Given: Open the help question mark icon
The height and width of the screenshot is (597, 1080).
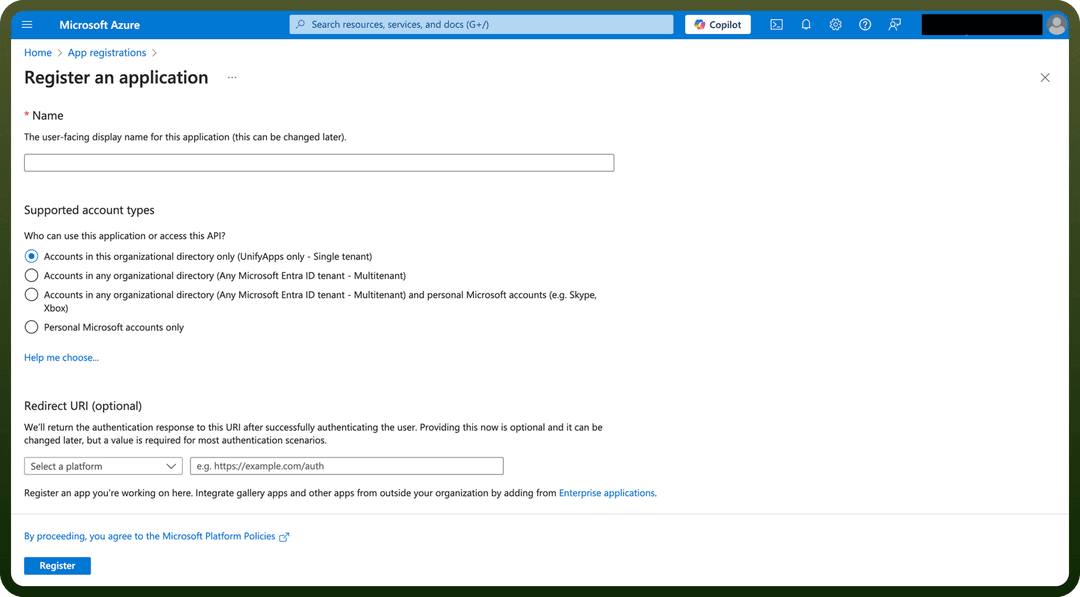Looking at the screenshot, I should (865, 25).
